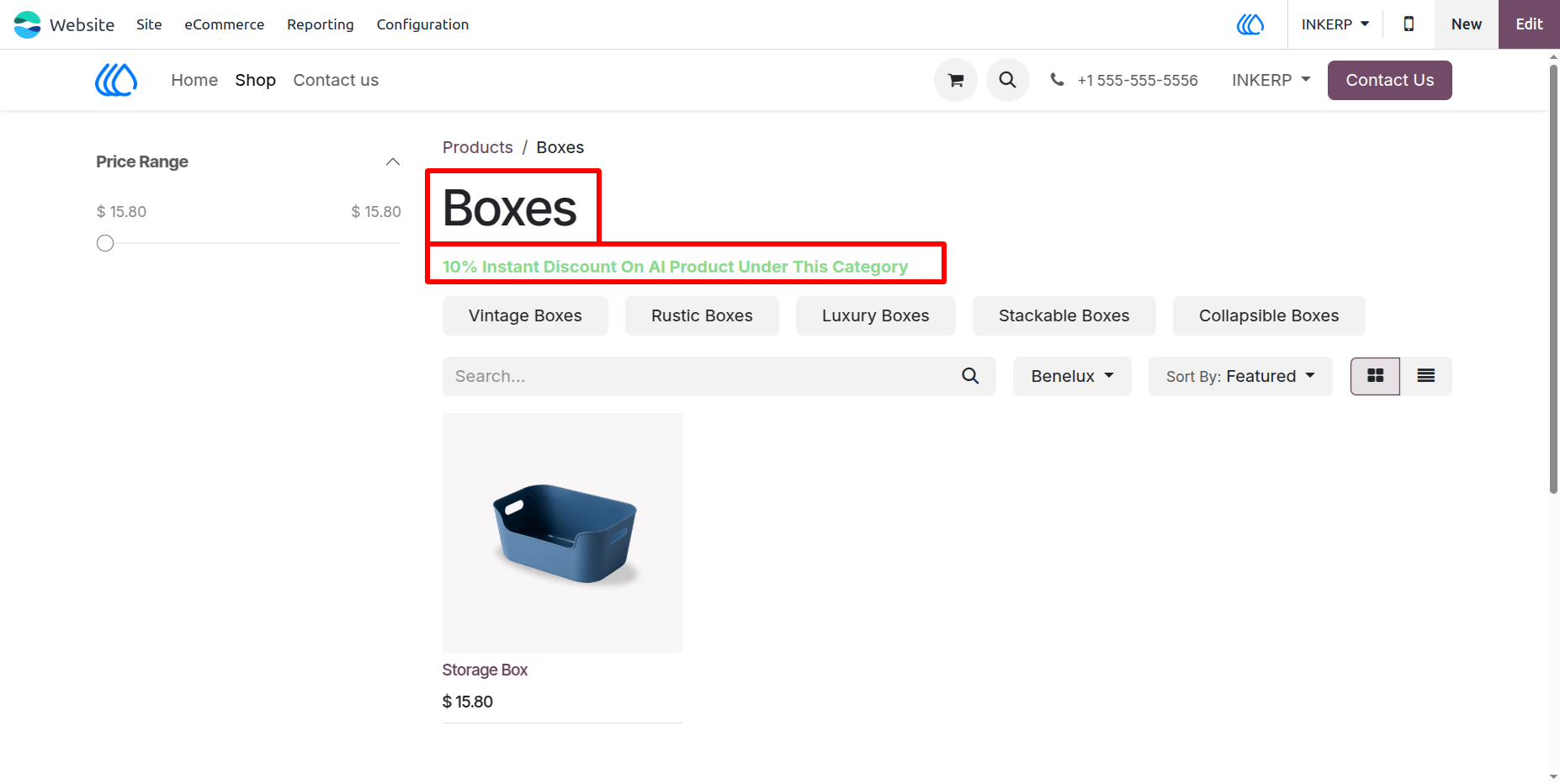Click the New button
1560x784 pixels.
[x=1467, y=24]
